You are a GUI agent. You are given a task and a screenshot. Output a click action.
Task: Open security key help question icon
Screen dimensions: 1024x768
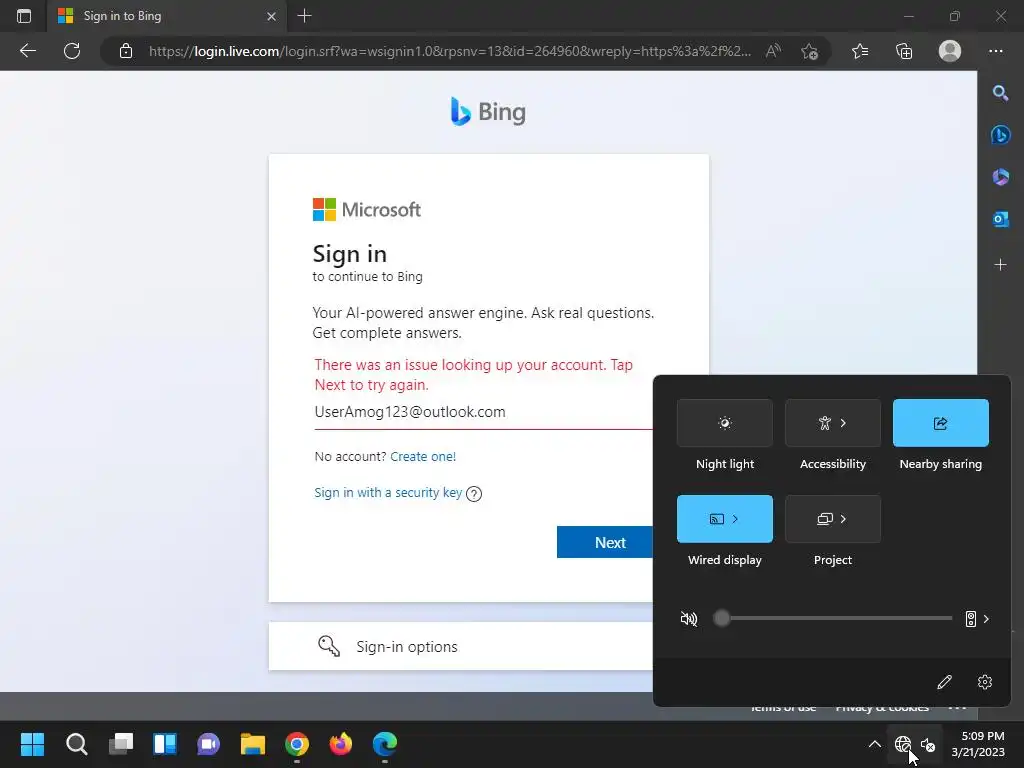(x=474, y=494)
